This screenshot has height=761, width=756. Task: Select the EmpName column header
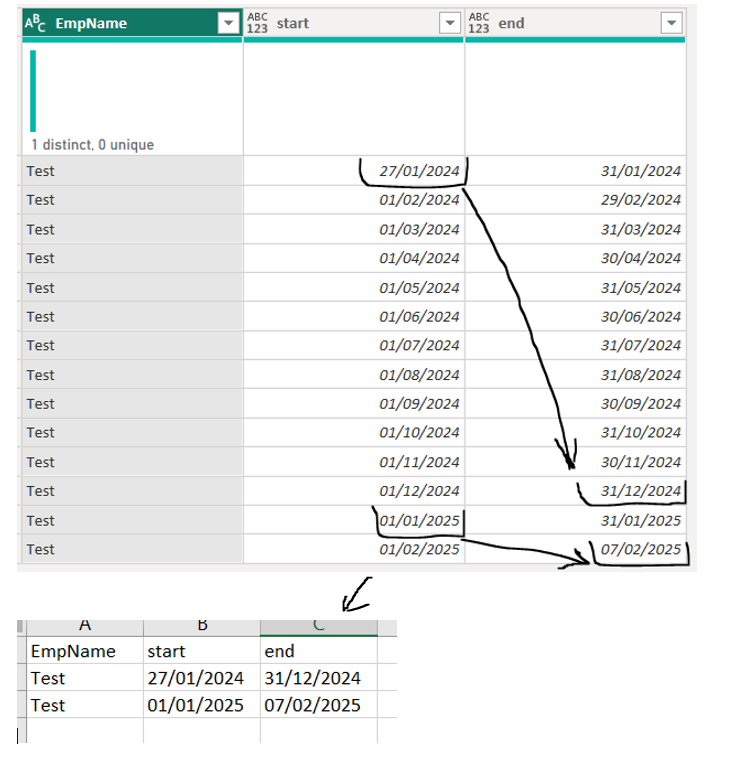(x=132, y=23)
